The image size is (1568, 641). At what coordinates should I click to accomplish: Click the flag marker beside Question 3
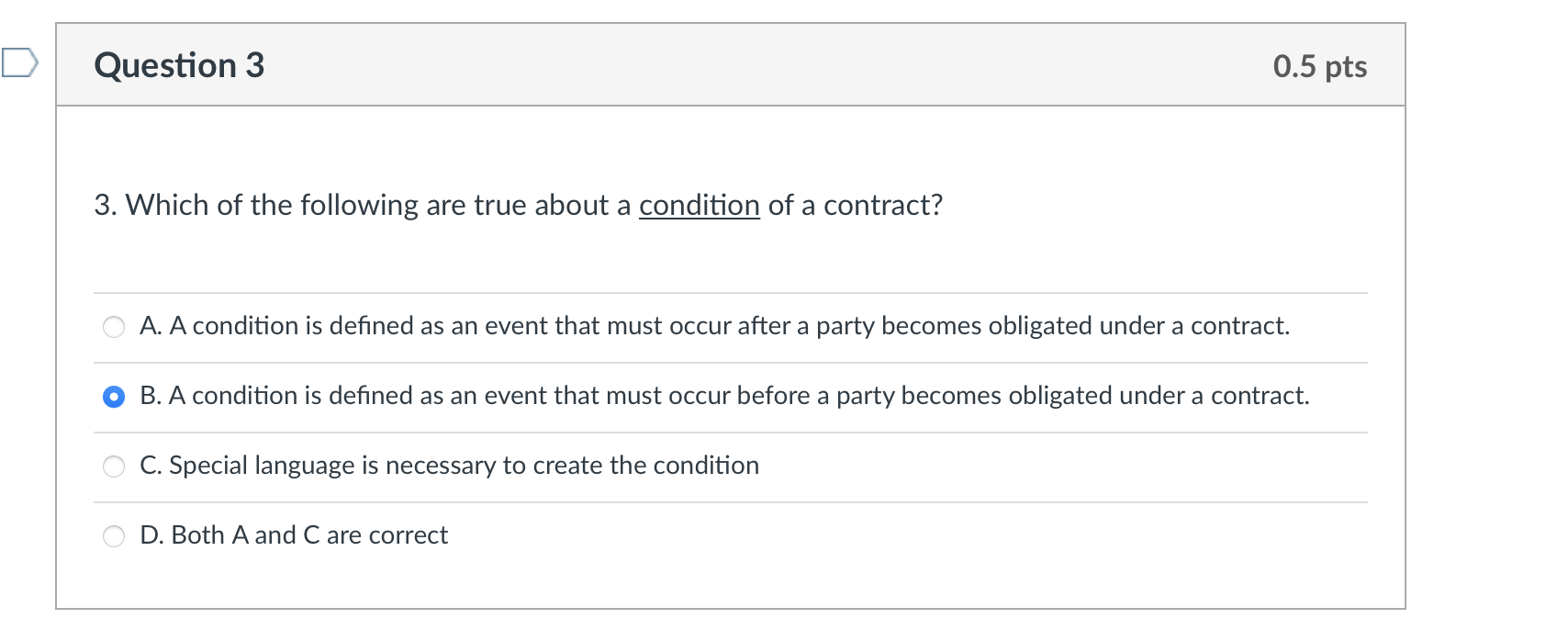pos(18,63)
